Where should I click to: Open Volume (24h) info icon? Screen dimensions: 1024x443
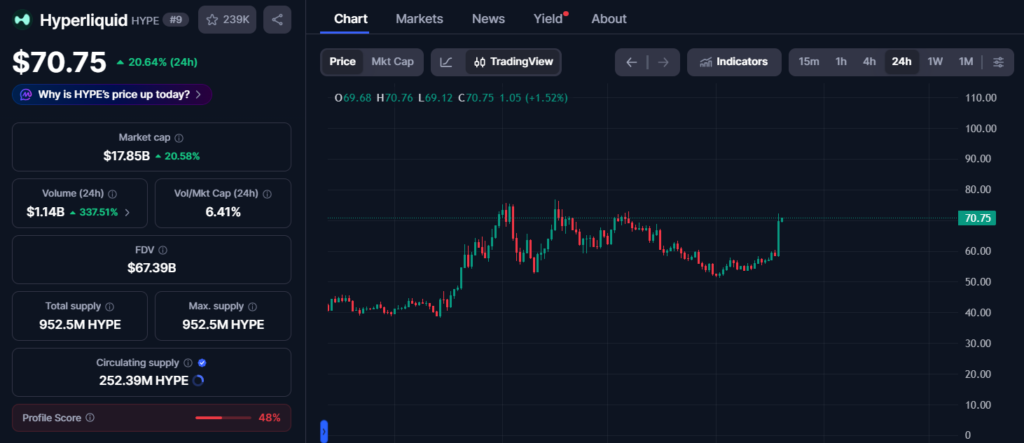(x=112, y=194)
